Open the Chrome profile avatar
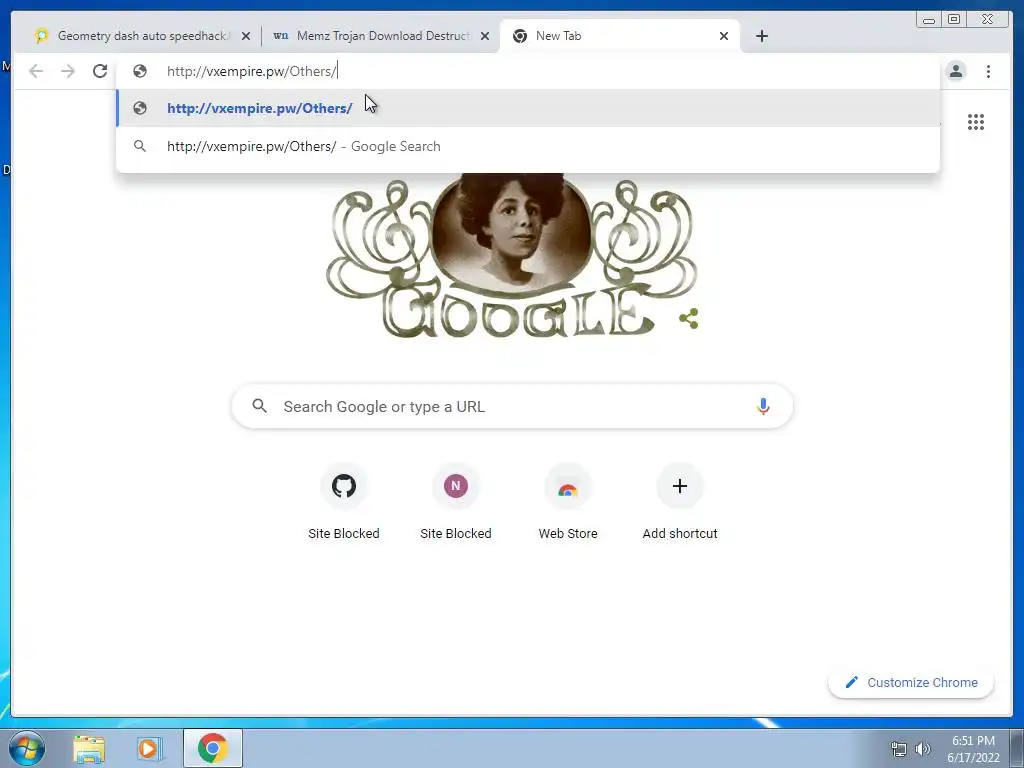The width and height of the screenshot is (1024, 768). point(956,71)
